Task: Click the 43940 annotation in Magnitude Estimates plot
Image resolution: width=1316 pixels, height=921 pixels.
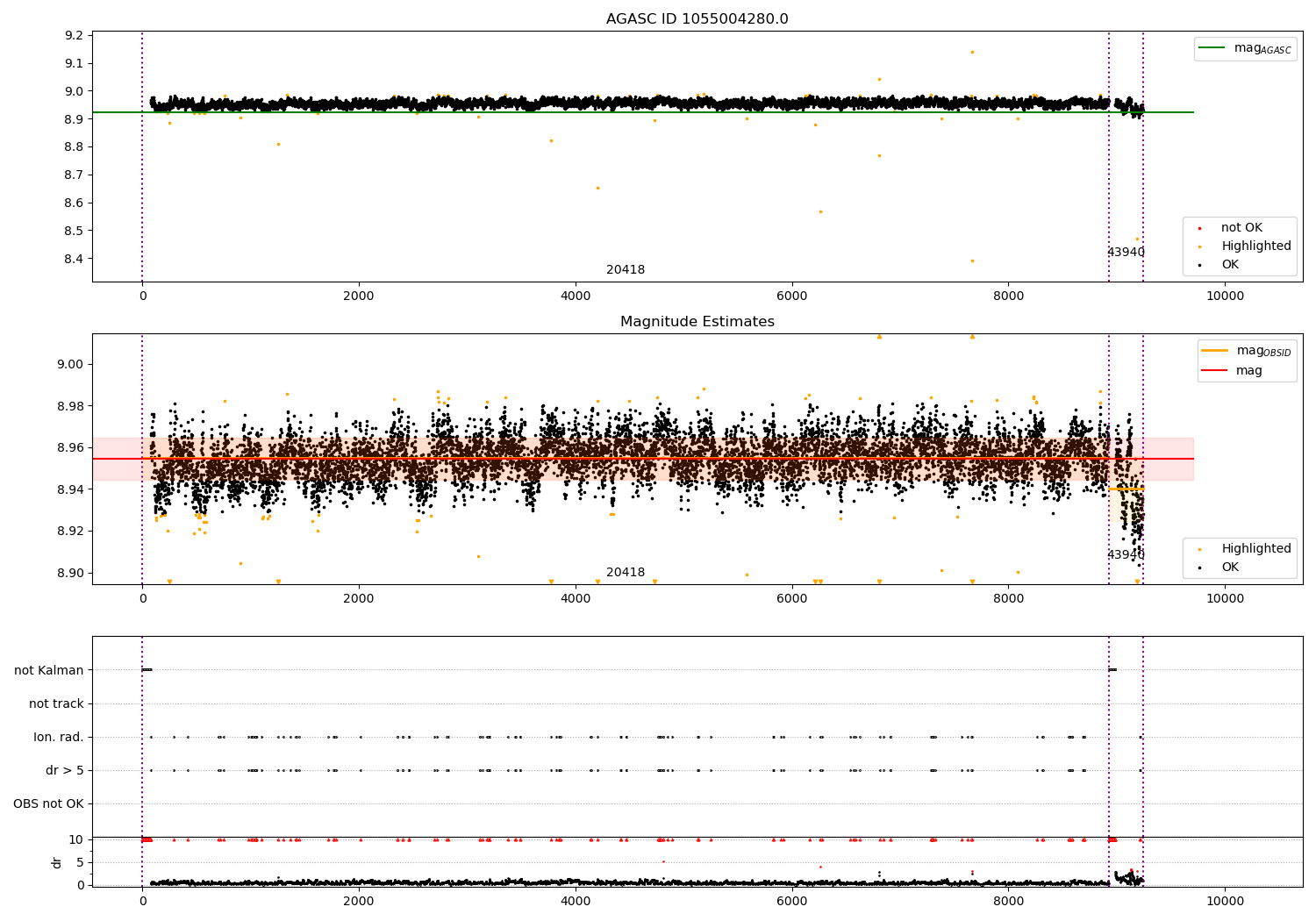Action: click(1126, 555)
